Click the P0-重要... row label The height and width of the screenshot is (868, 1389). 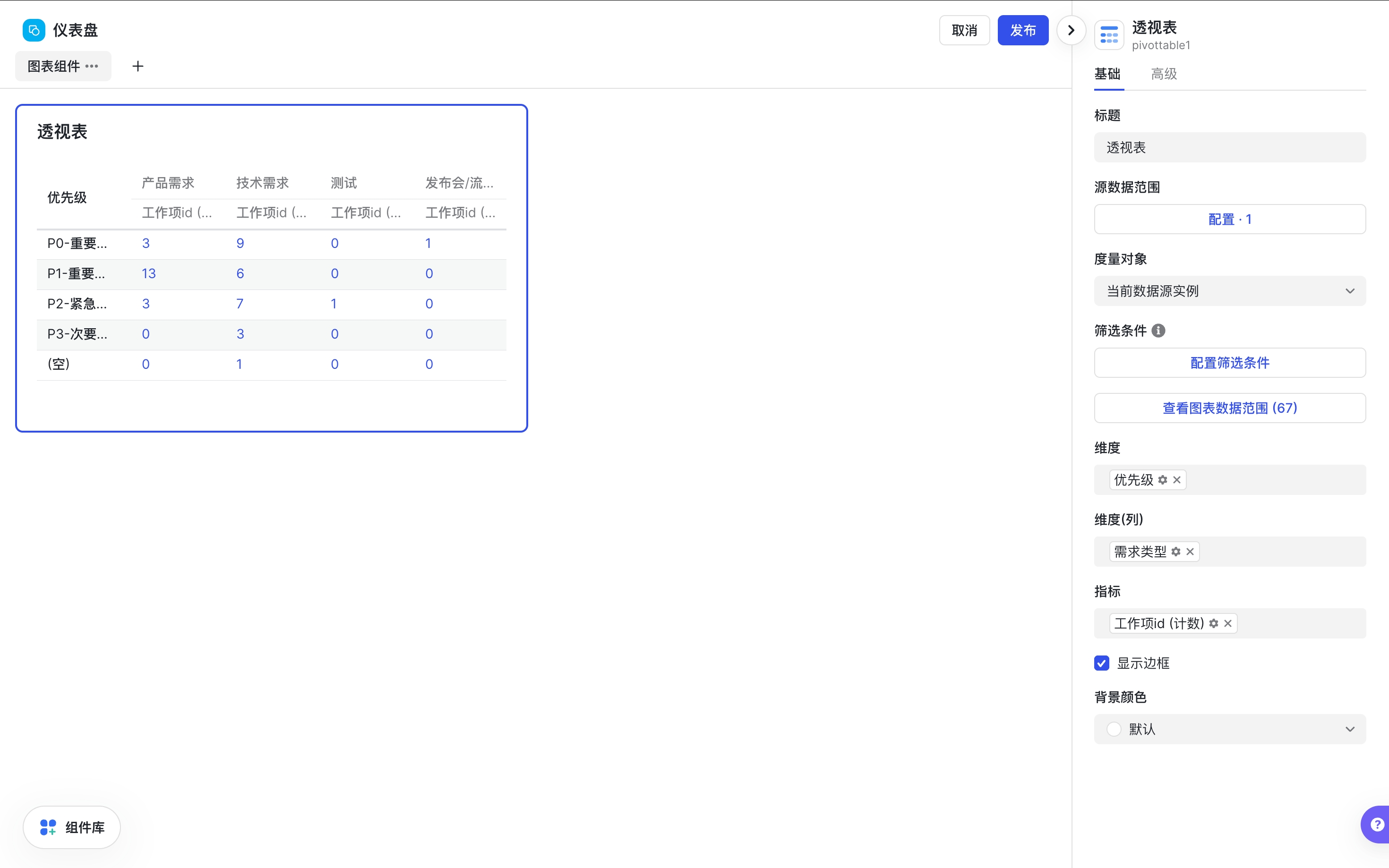coord(77,243)
